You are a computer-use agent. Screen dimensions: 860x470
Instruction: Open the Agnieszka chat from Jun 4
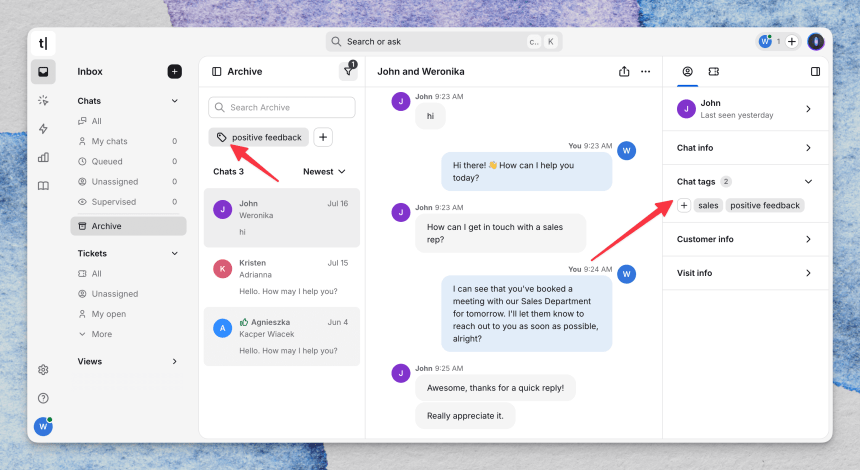pyautogui.click(x=281, y=336)
